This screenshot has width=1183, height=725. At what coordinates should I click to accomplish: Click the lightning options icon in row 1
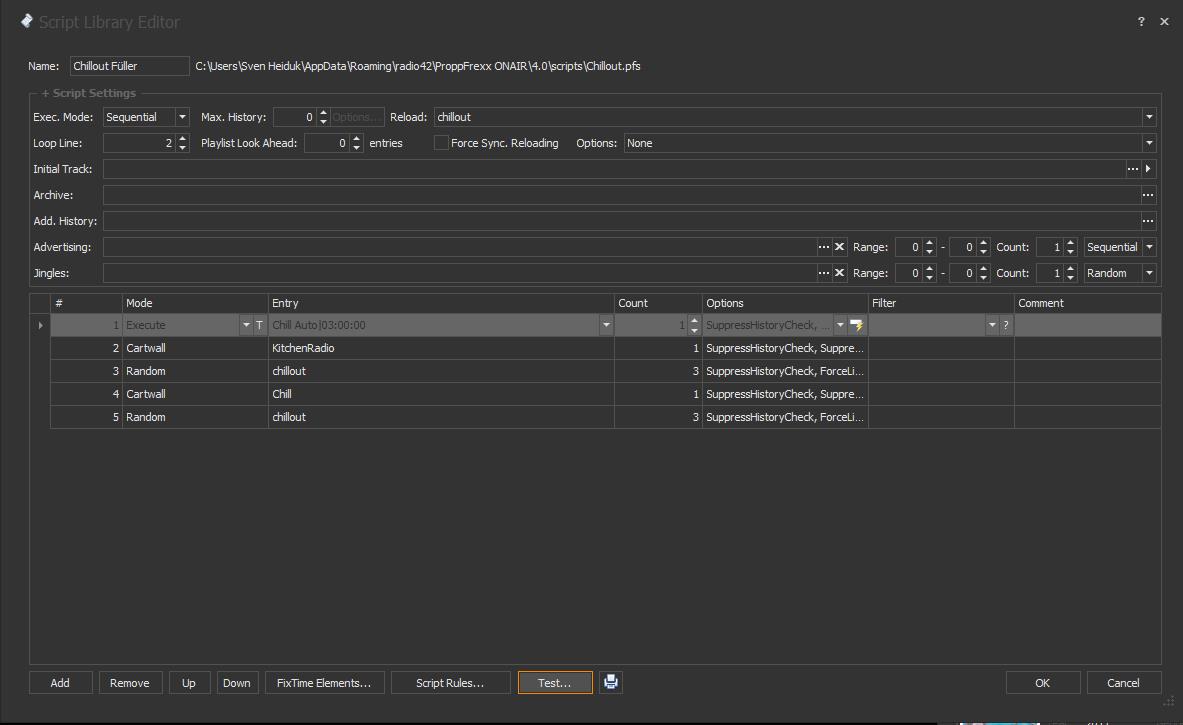[x=856, y=325]
